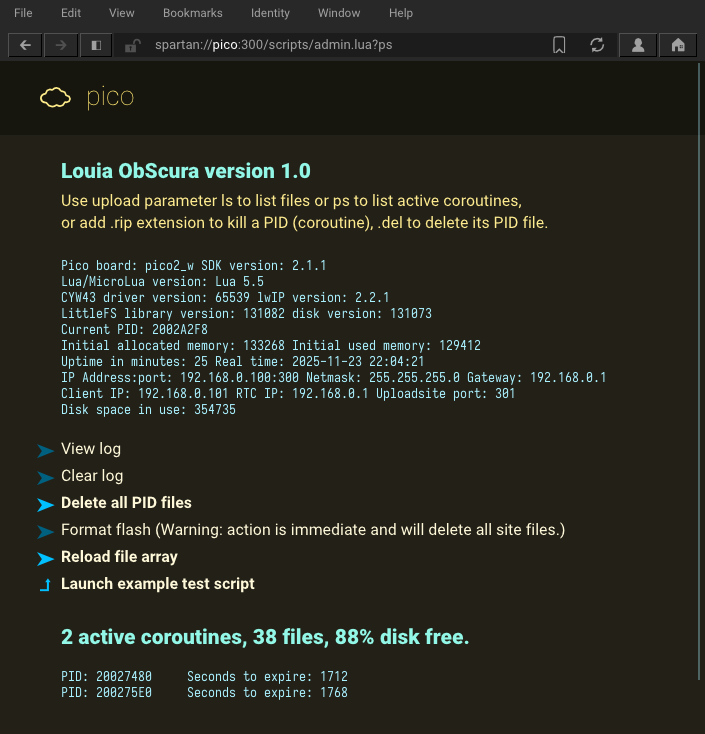Click the Clear log link
This screenshot has height=734, width=705.
point(92,476)
